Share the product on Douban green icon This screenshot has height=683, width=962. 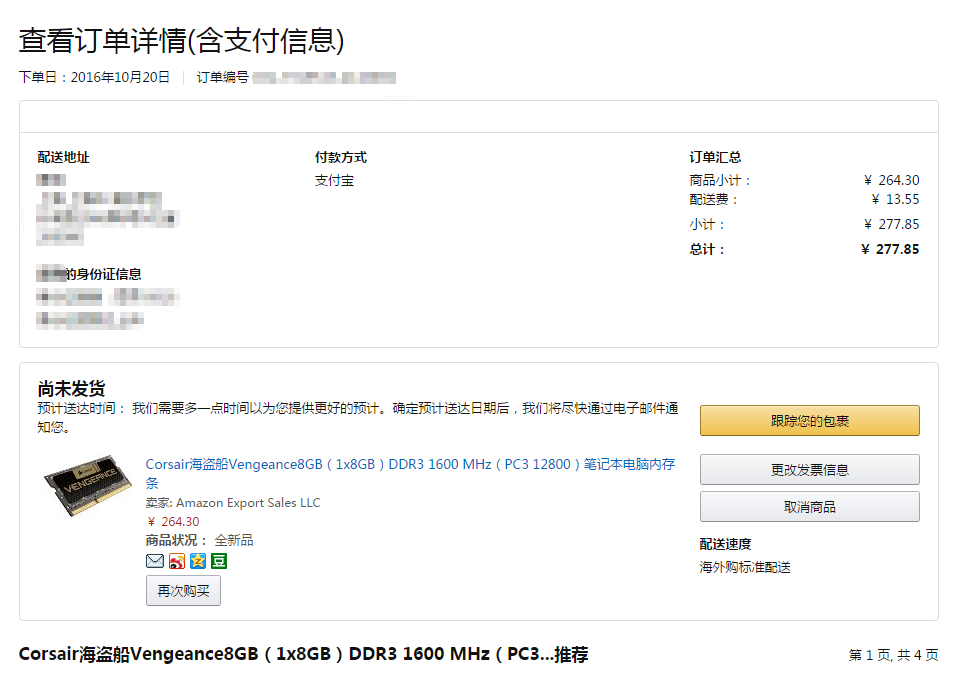click(x=219, y=561)
